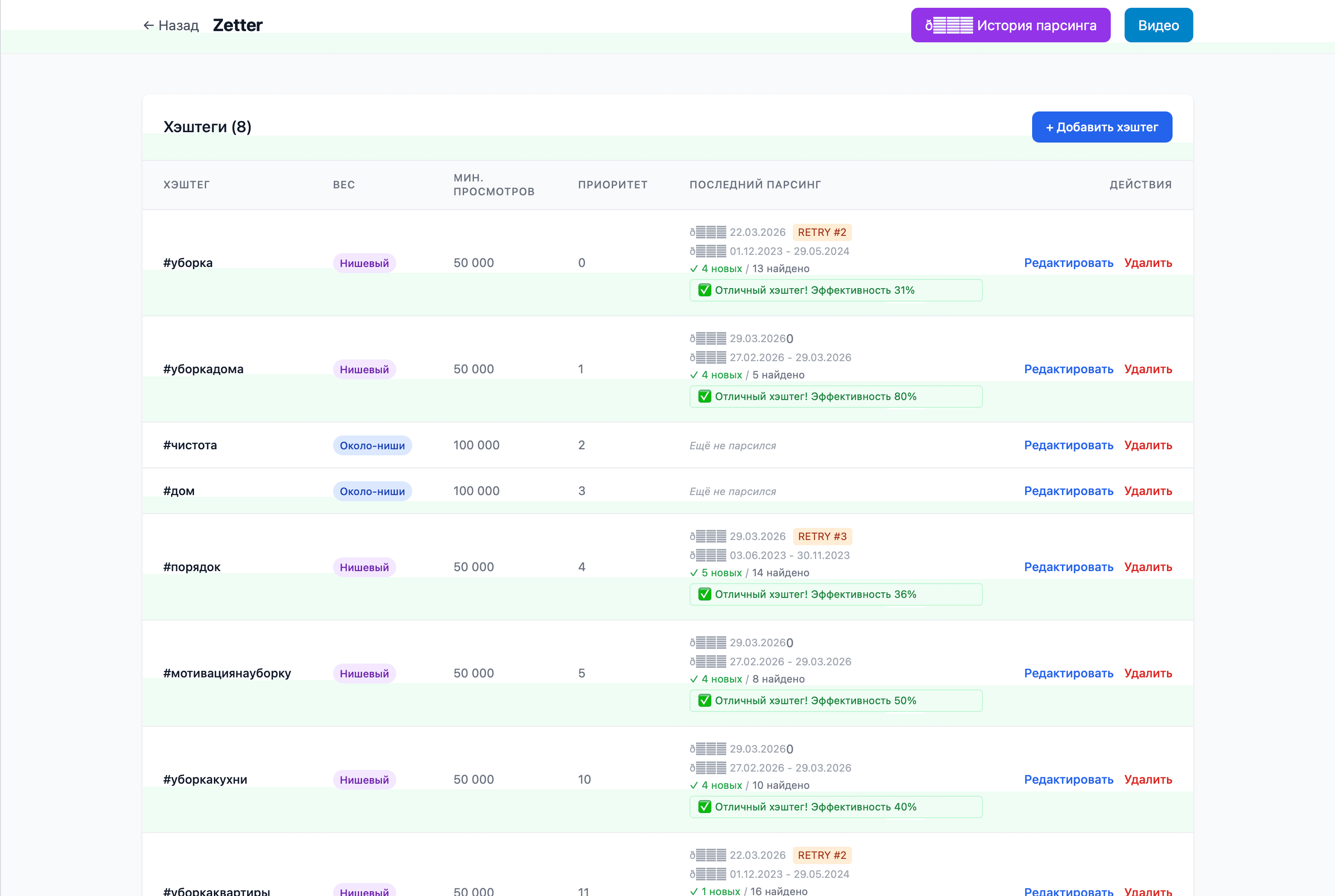Delete the #уборкакухни hashtag
The image size is (1335, 896).
pyautogui.click(x=1147, y=779)
